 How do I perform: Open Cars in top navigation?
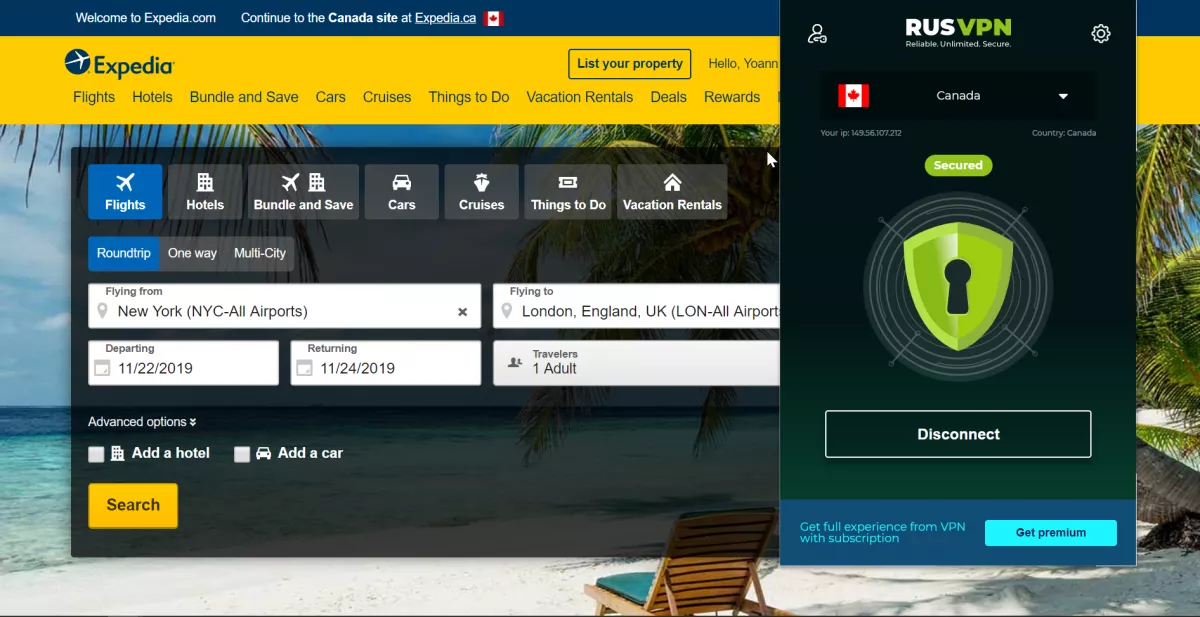point(331,97)
